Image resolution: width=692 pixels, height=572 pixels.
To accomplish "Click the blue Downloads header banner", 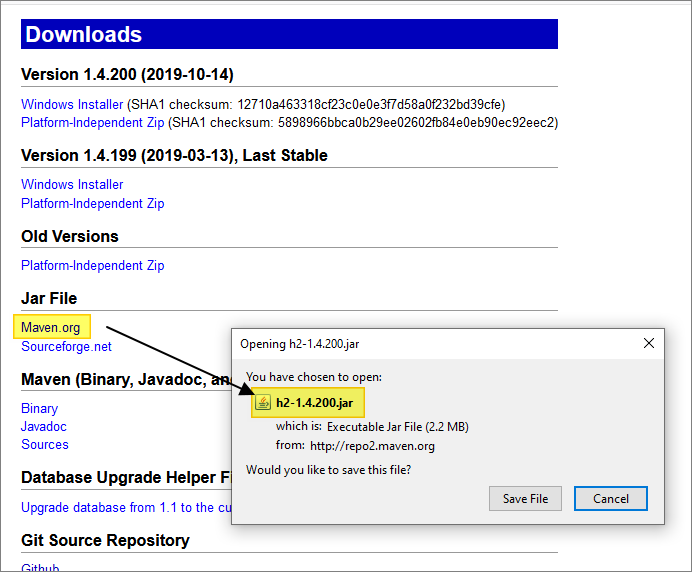I will point(289,34).
